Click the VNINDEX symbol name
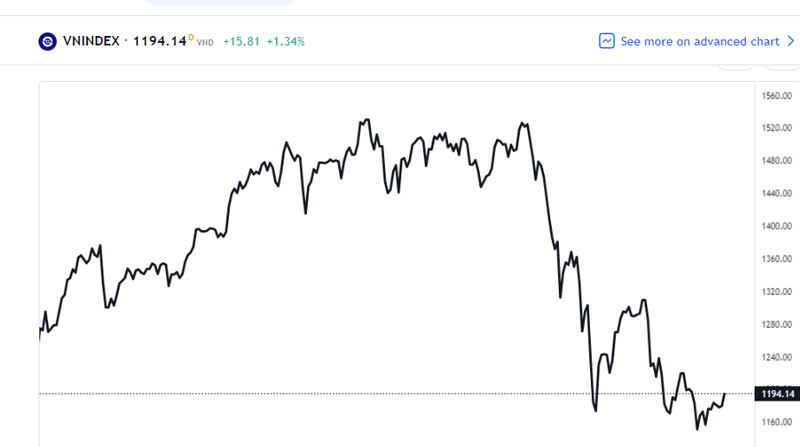The height and width of the screenshot is (447, 800). [93, 41]
